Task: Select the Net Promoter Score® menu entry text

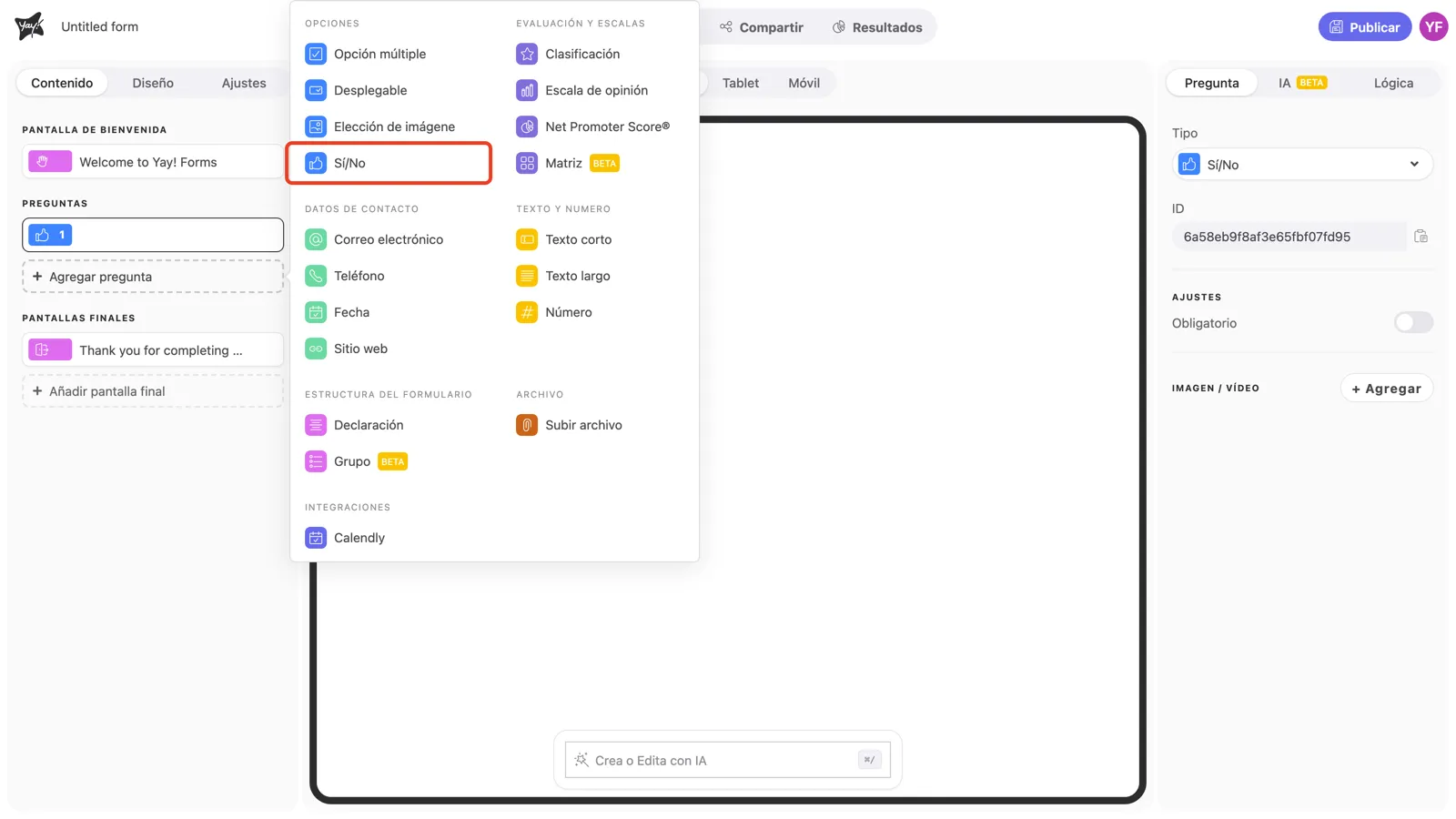Action: pyautogui.click(x=608, y=126)
